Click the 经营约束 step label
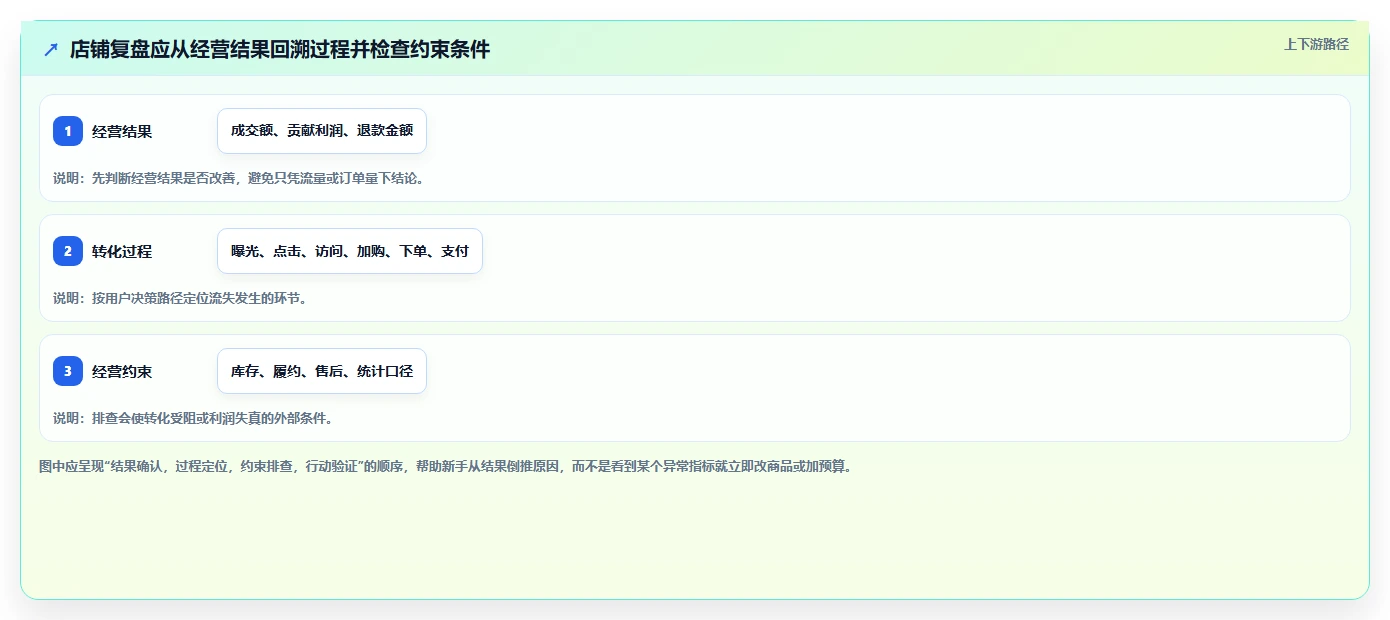The height and width of the screenshot is (620, 1390). [x=122, y=371]
